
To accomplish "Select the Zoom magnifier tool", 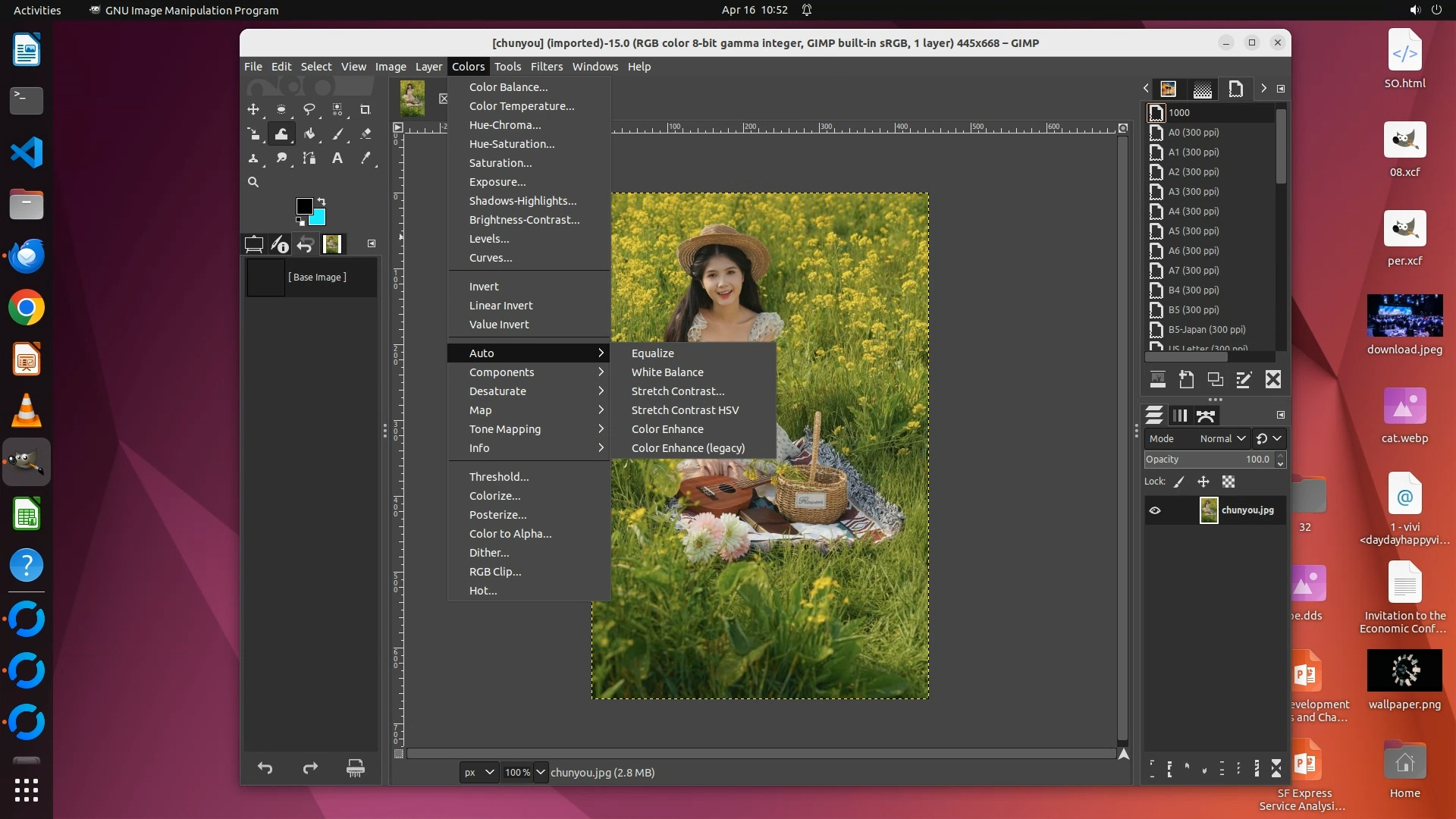I will pos(253,182).
